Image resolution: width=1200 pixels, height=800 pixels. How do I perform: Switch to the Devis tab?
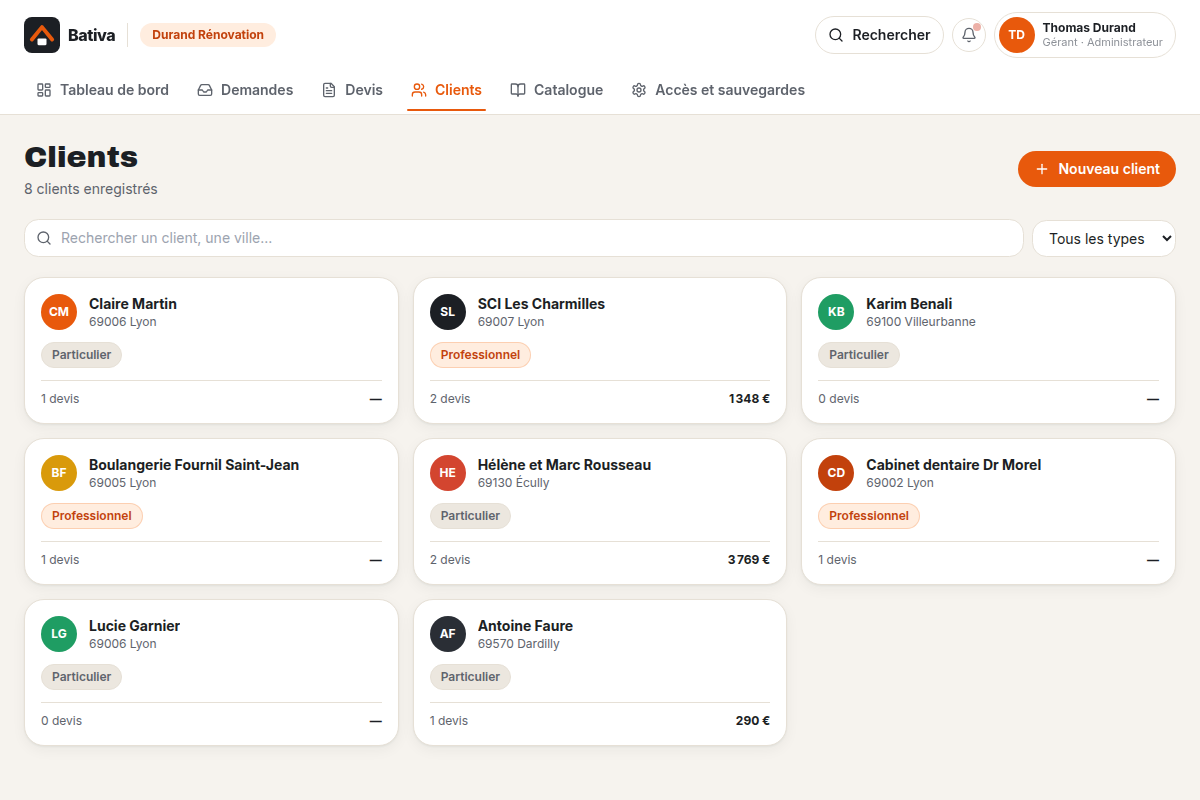click(352, 90)
